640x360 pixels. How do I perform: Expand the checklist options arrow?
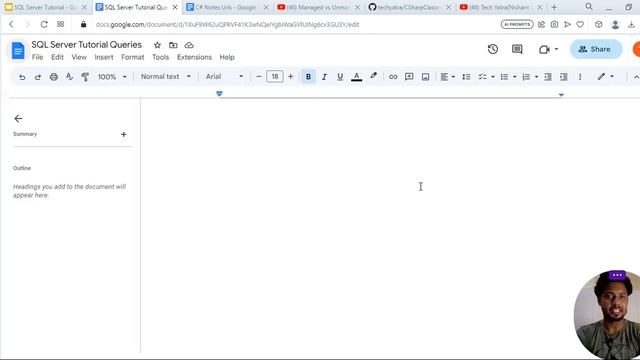[493, 77]
